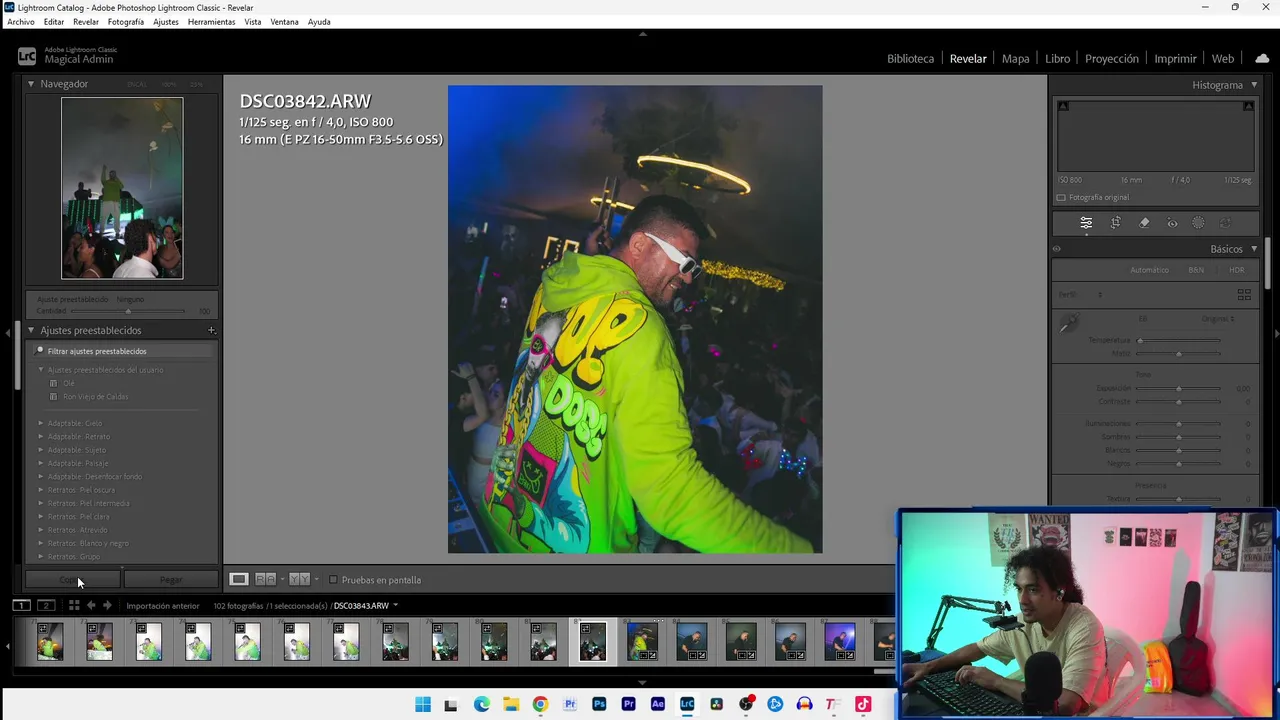The height and width of the screenshot is (720, 1280).
Task: Hide filmstrip with bottom edge arrow
Action: (642, 683)
